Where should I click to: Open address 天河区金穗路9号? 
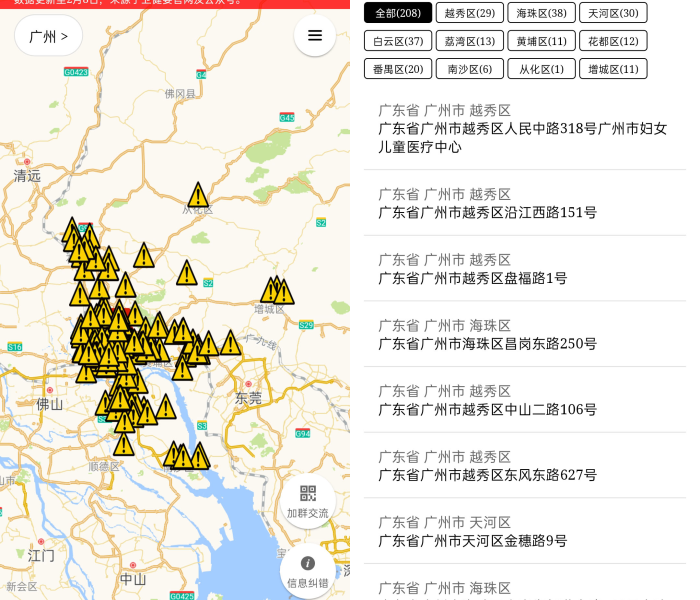coord(525,531)
